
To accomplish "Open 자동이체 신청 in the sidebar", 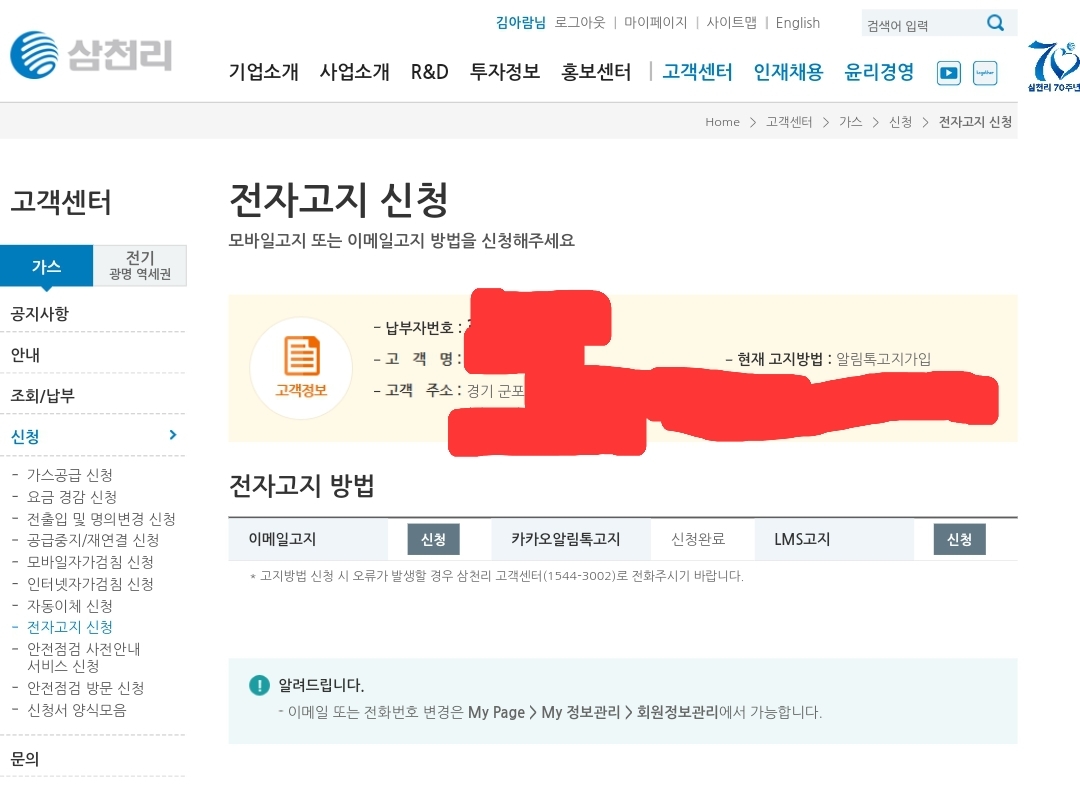I will (70, 606).
